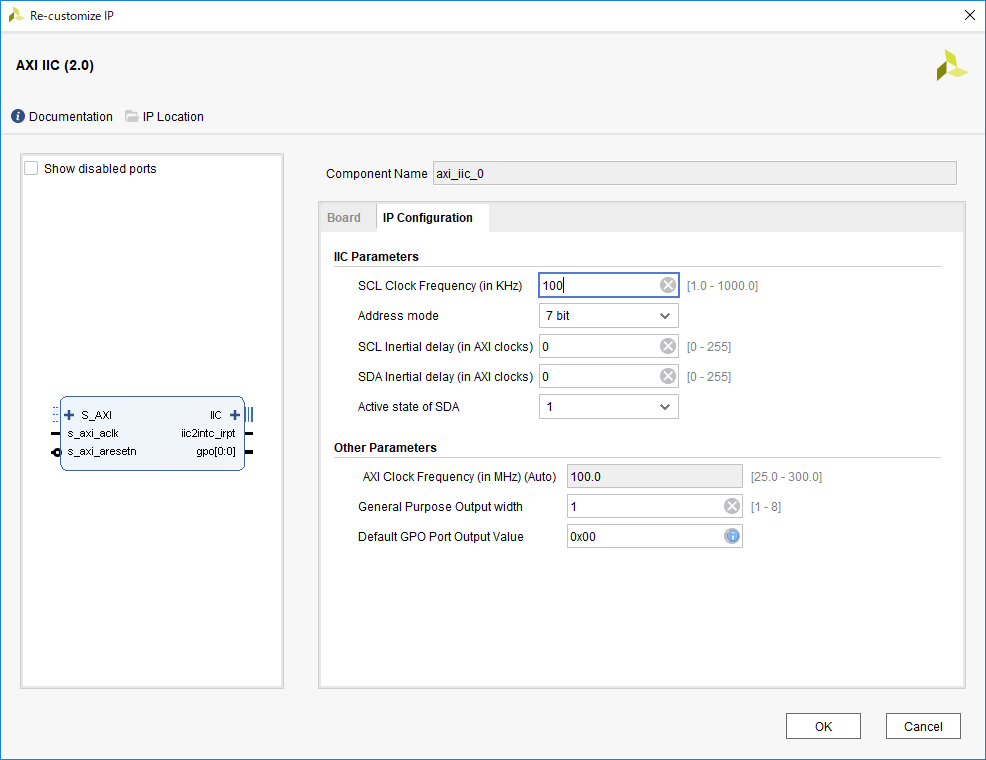The image size is (986, 760).
Task: Click the Default GPO Port info icon
Action: coord(732,536)
